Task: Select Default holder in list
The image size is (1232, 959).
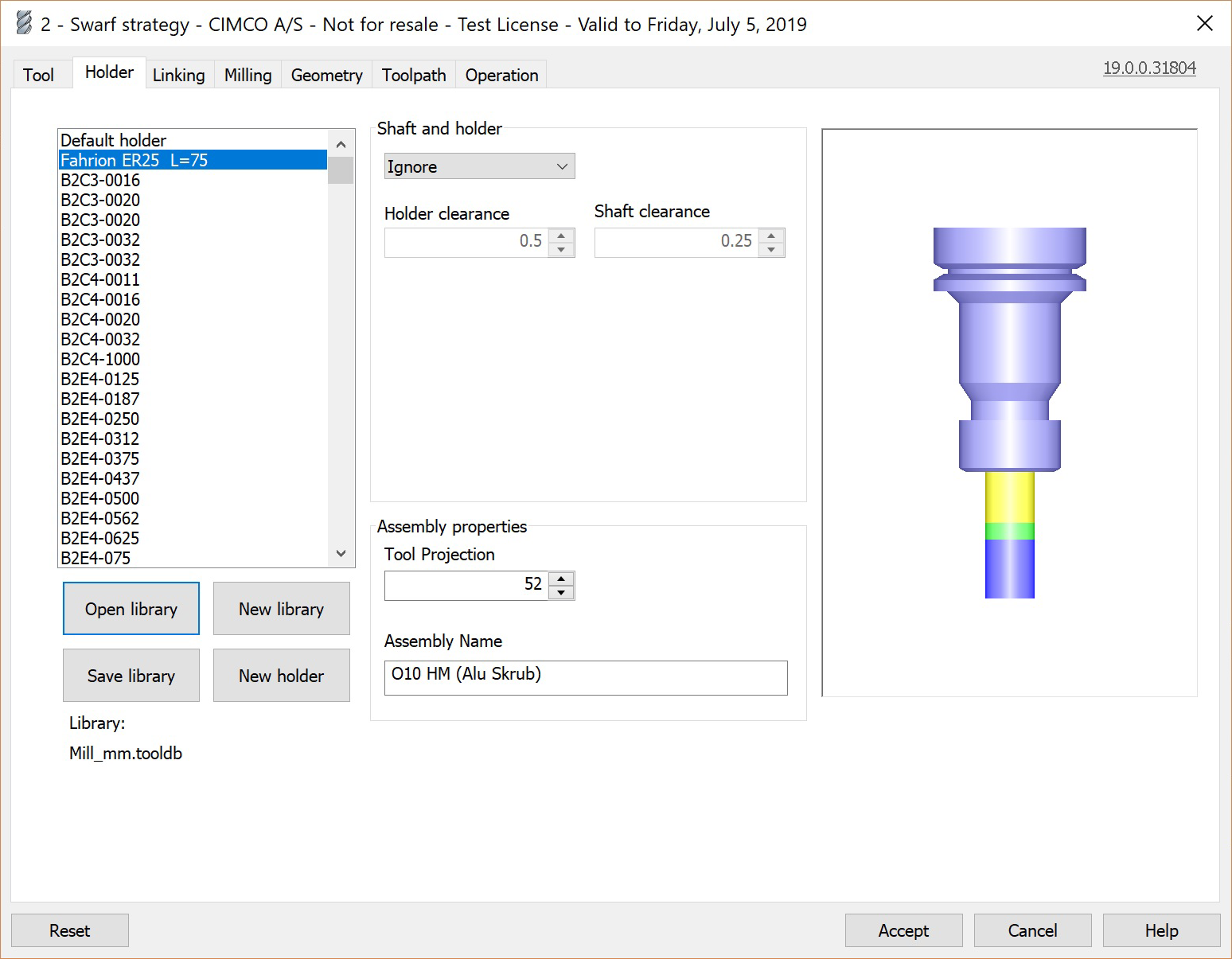Action: click(x=114, y=140)
